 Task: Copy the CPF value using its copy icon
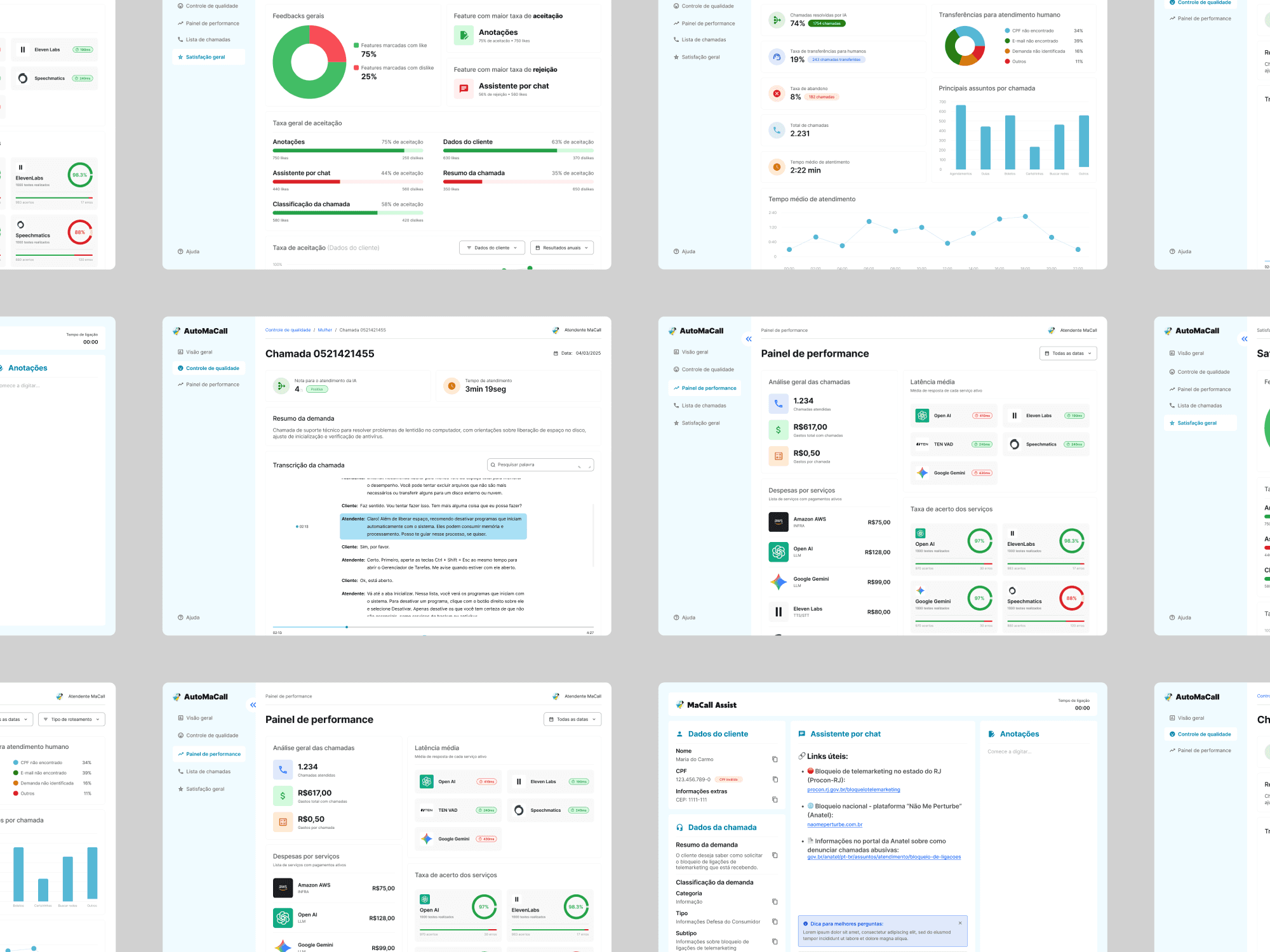(774, 779)
